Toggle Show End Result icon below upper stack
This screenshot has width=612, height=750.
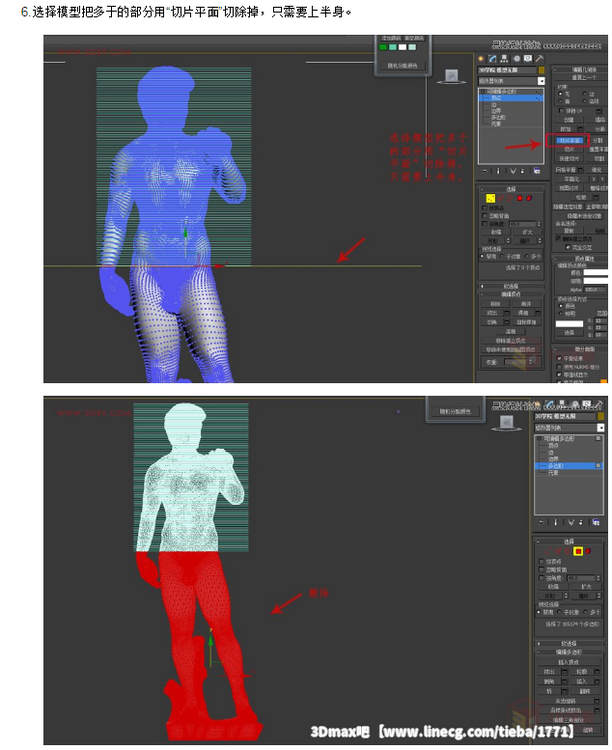(x=498, y=171)
